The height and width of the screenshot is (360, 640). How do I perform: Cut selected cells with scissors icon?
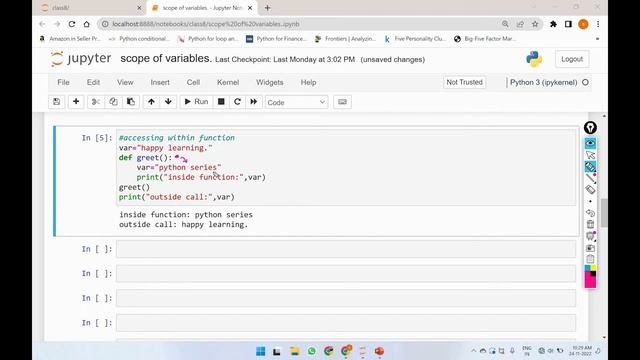click(x=96, y=102)
